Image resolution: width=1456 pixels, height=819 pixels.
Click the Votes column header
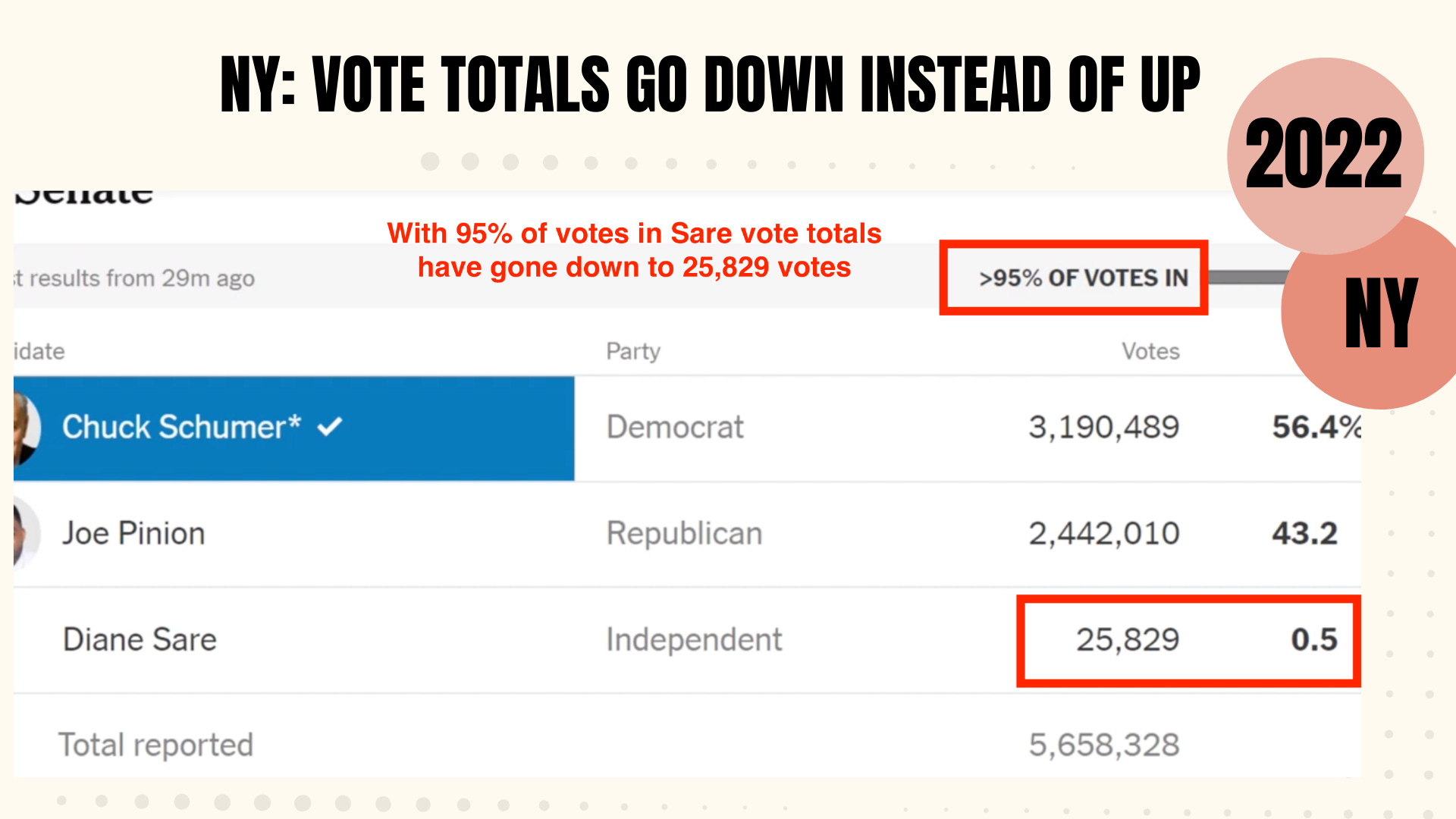coord(1150,351)
